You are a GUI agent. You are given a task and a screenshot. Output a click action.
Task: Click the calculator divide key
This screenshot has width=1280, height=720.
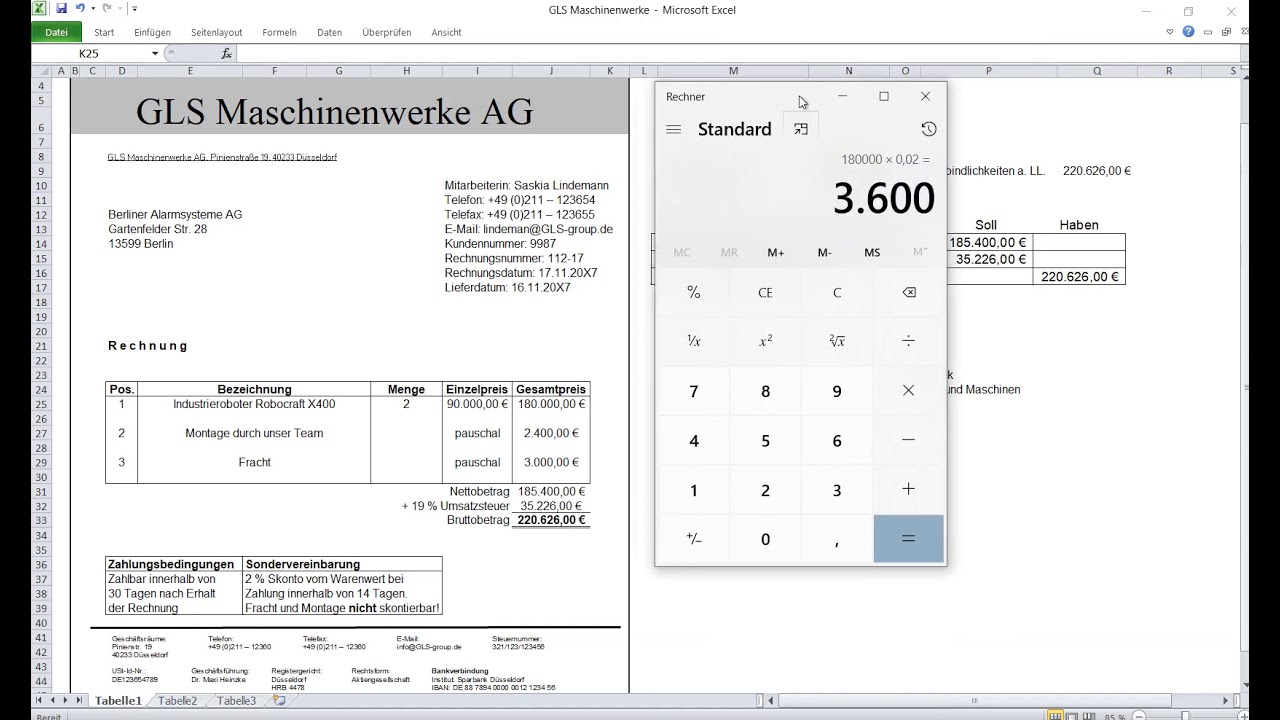click(x=909, y=341)
